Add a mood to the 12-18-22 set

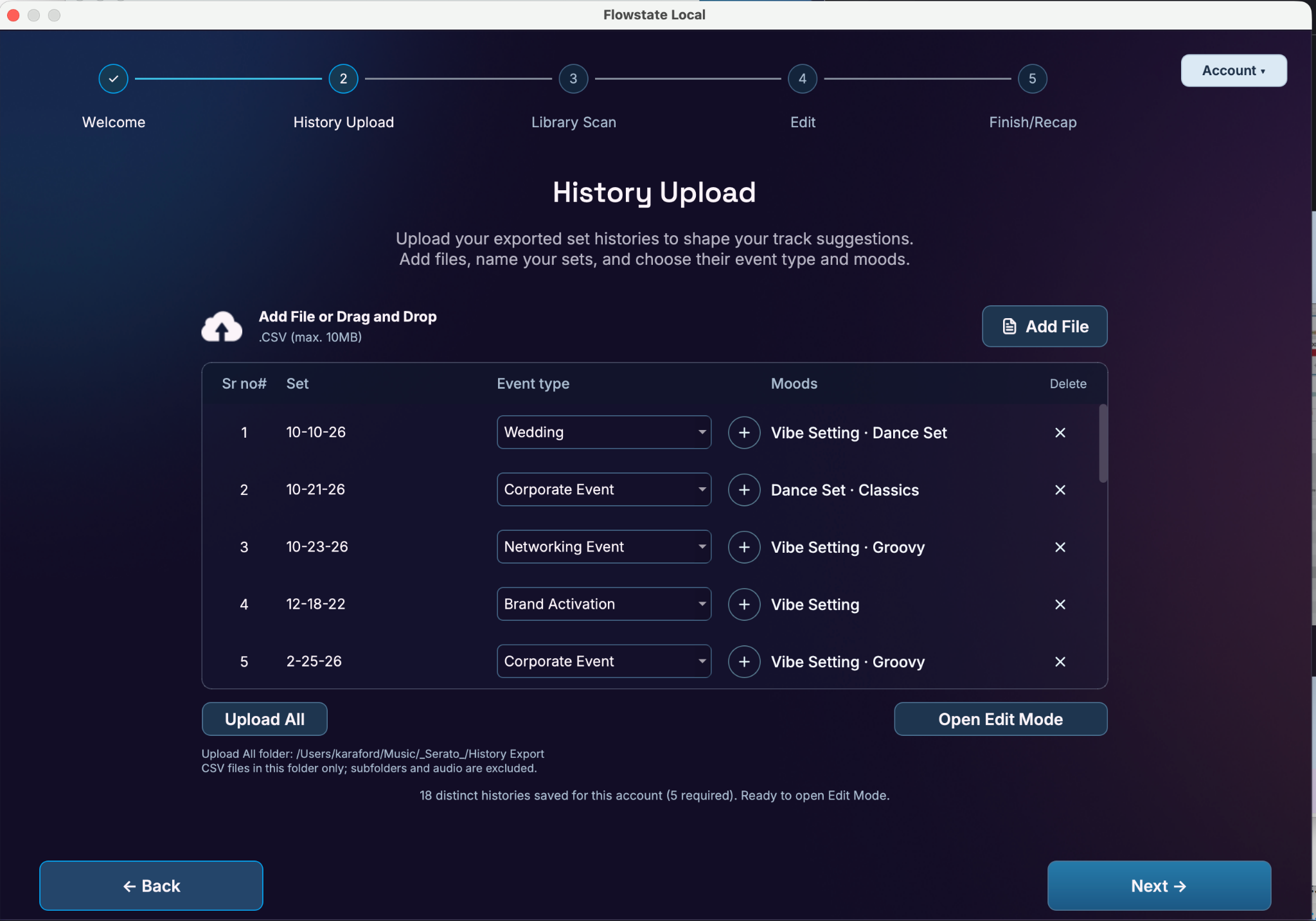(x=744, y=604)
